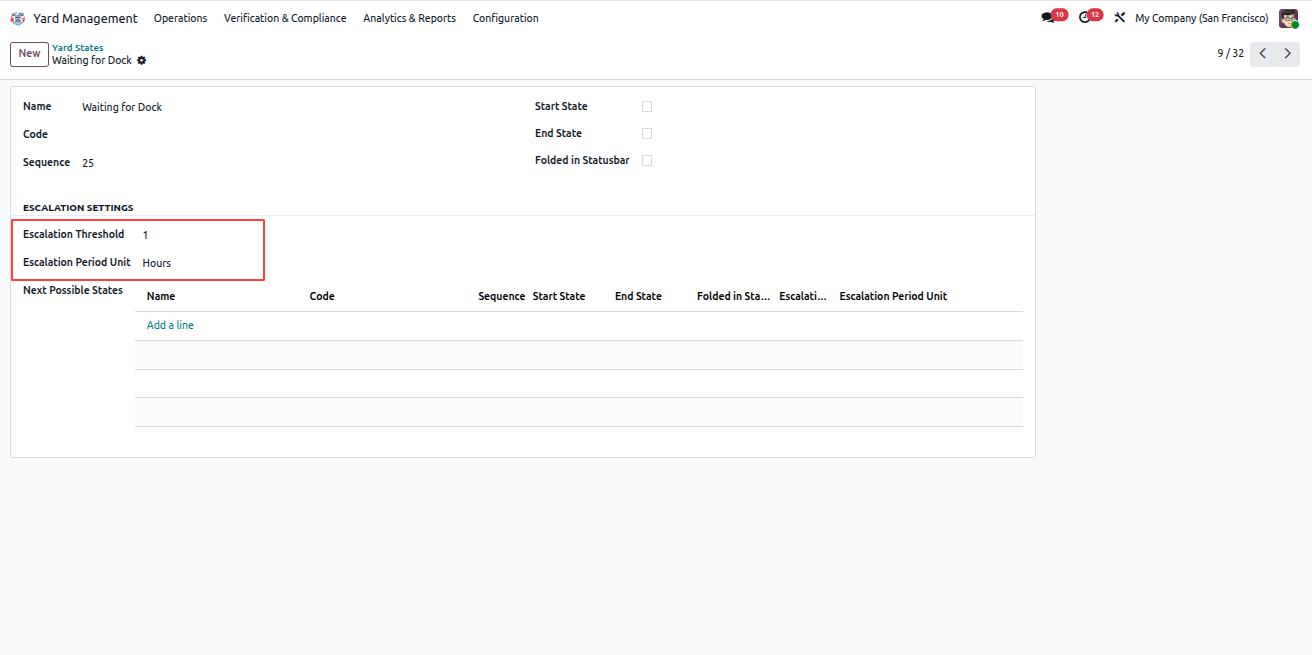Go back to Yard States breadcrumb
The height and width of the screenshot is (655, 1312).
[x=78, y=48]
